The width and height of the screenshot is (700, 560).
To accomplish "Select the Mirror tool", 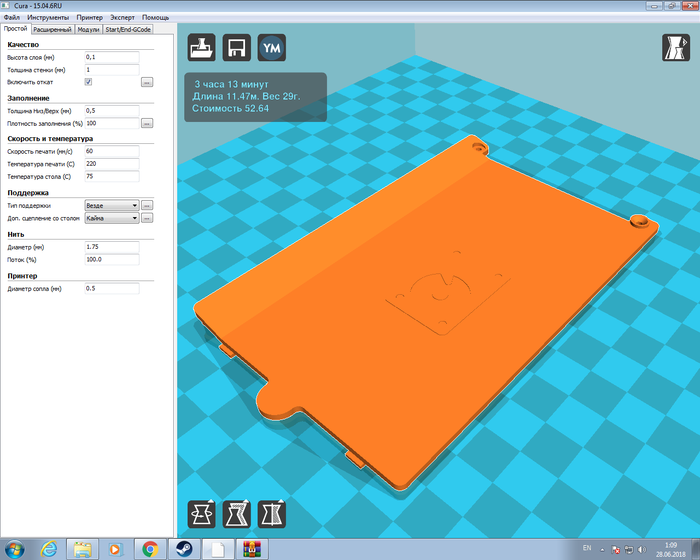I will [271, 514].
